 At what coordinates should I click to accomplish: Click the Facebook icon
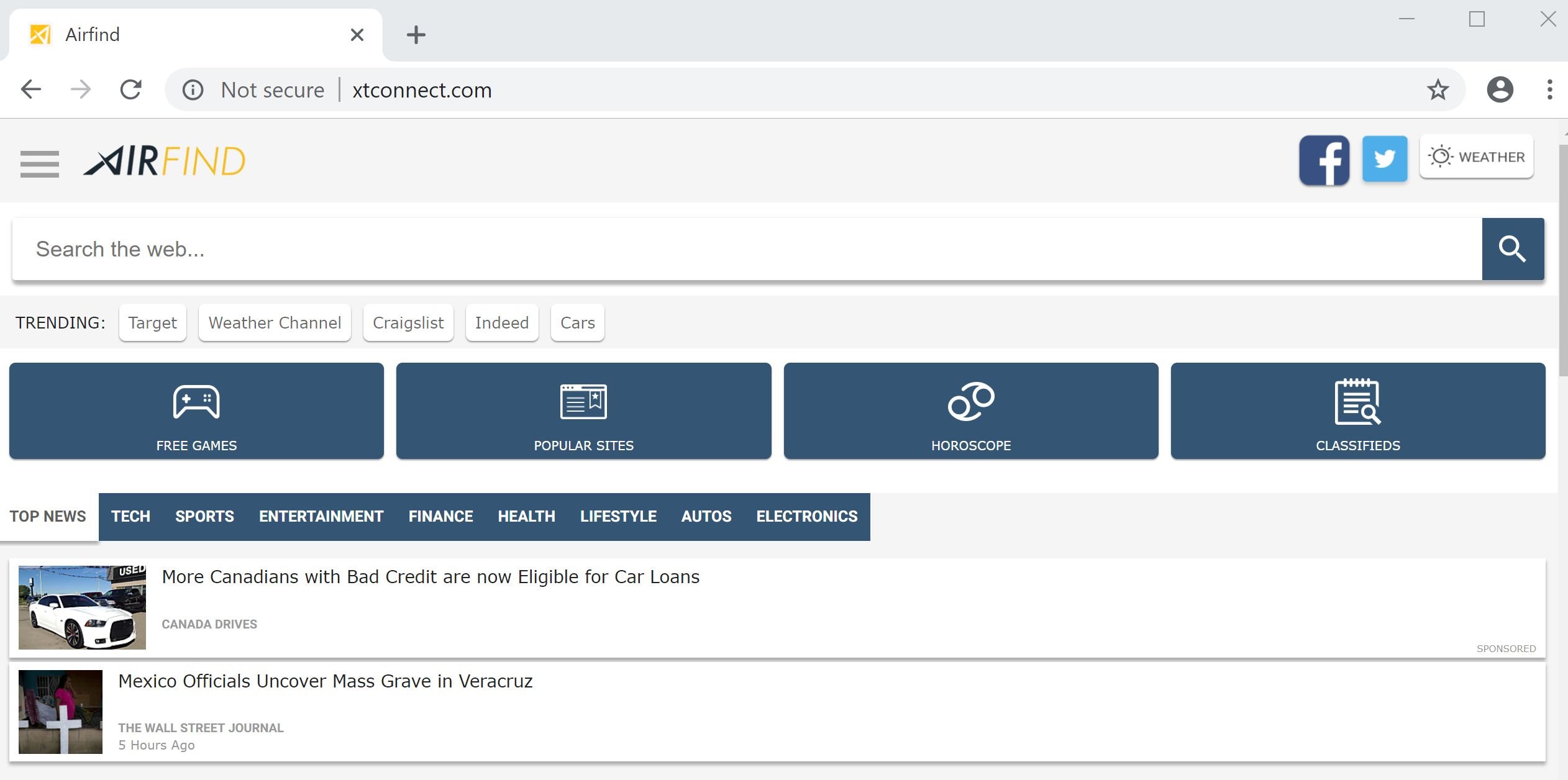tap(1324, 160)
